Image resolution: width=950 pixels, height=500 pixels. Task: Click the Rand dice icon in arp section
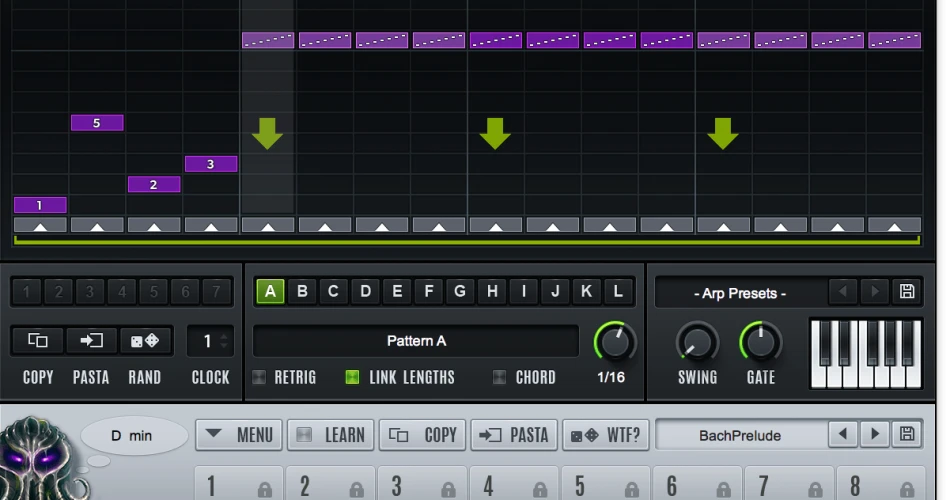point(145,341)
